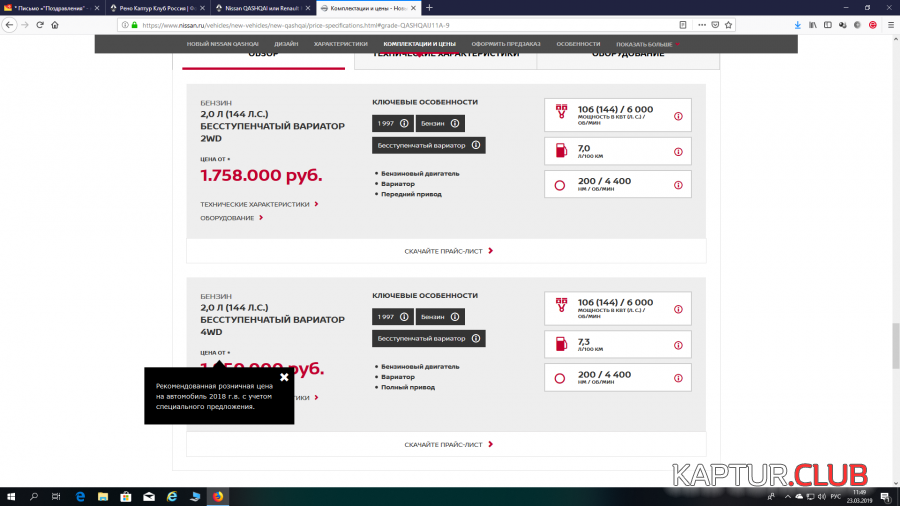Open Microsoft Store from the taskbar

click(126, 497)
